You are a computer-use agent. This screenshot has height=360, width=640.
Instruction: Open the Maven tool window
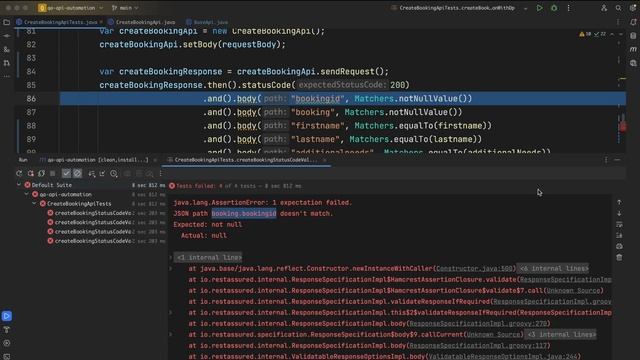pyautogui.click(x=633, y=49)
